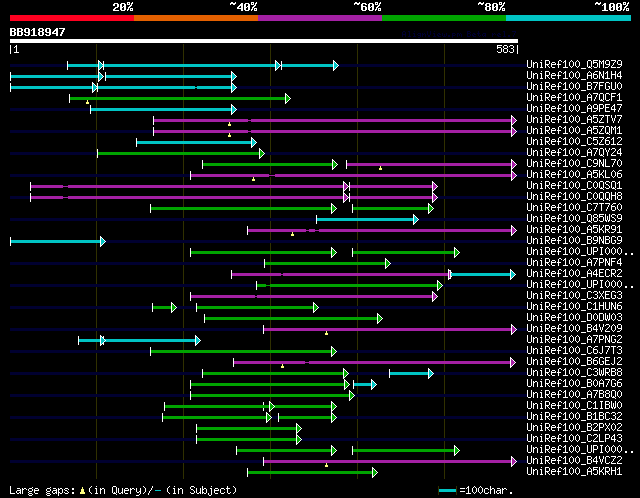Open hit UniRef100_A7QCF1
Image resolution: width=640 pixels, height=498 pixels.
click(574, 98)
